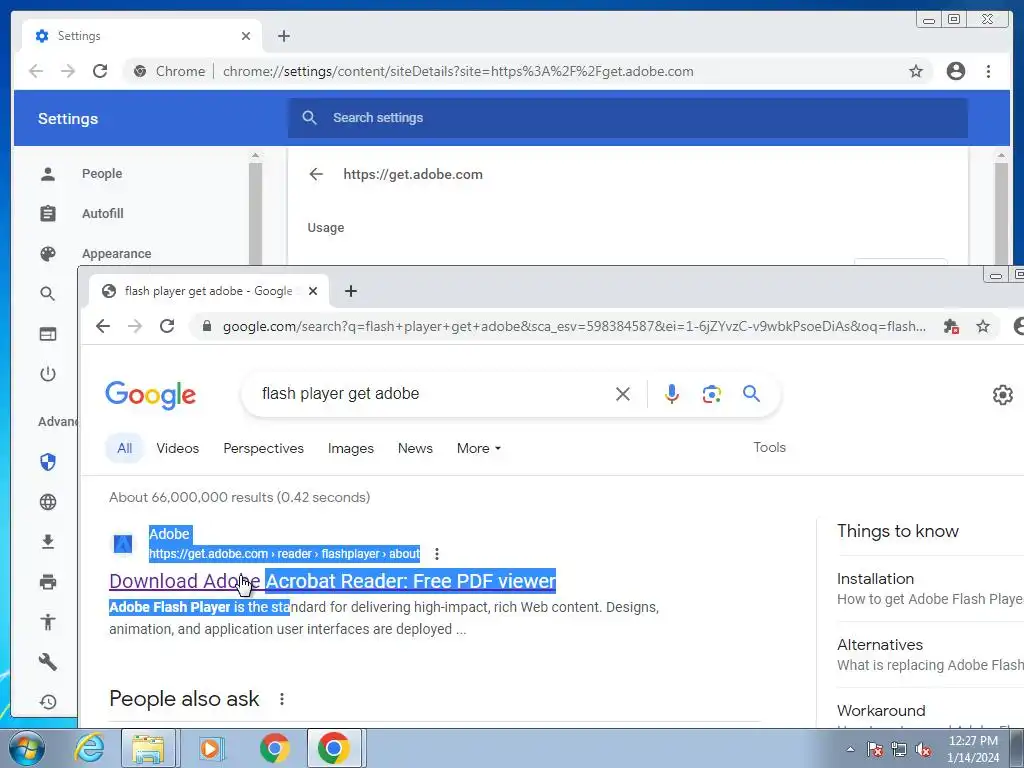Image resolution: width=1024 pixels, height=768 pixels.
Task: Open Reset settings icon in sidebar
Action: [48, 701]
